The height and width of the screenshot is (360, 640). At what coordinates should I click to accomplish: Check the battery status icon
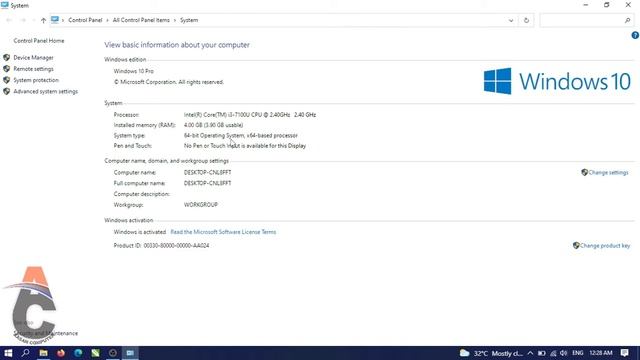pos(542,353)
